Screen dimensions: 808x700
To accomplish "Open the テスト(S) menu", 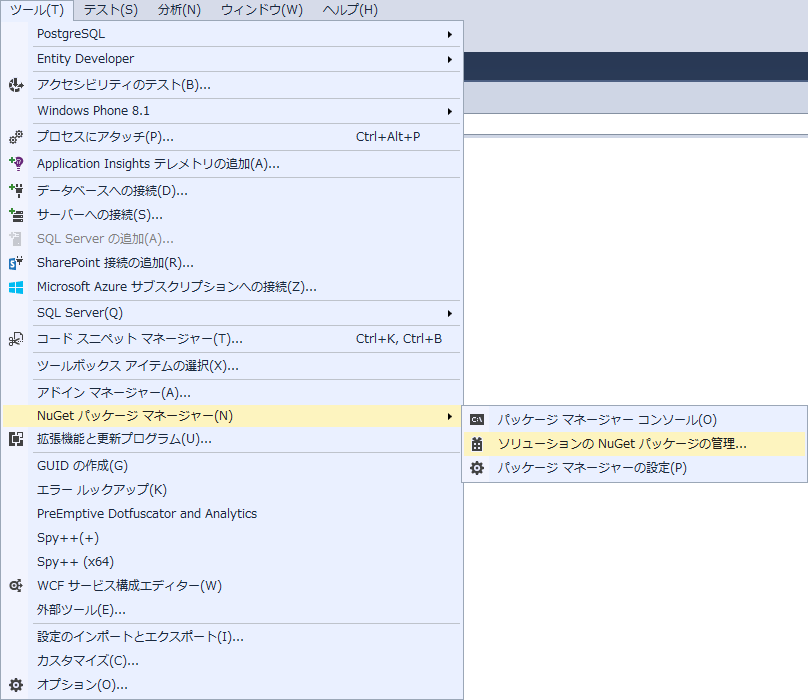I will click(110, 10).
